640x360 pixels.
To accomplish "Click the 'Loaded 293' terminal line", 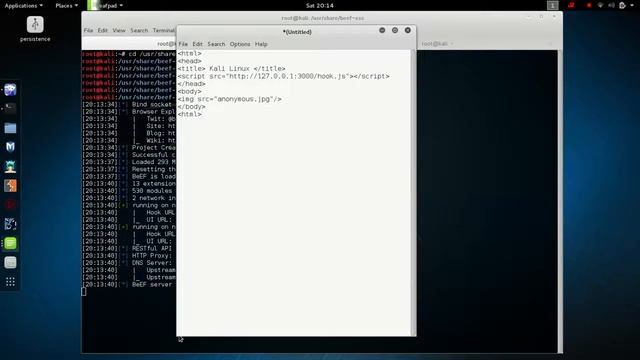I will (x=129, y=162).
